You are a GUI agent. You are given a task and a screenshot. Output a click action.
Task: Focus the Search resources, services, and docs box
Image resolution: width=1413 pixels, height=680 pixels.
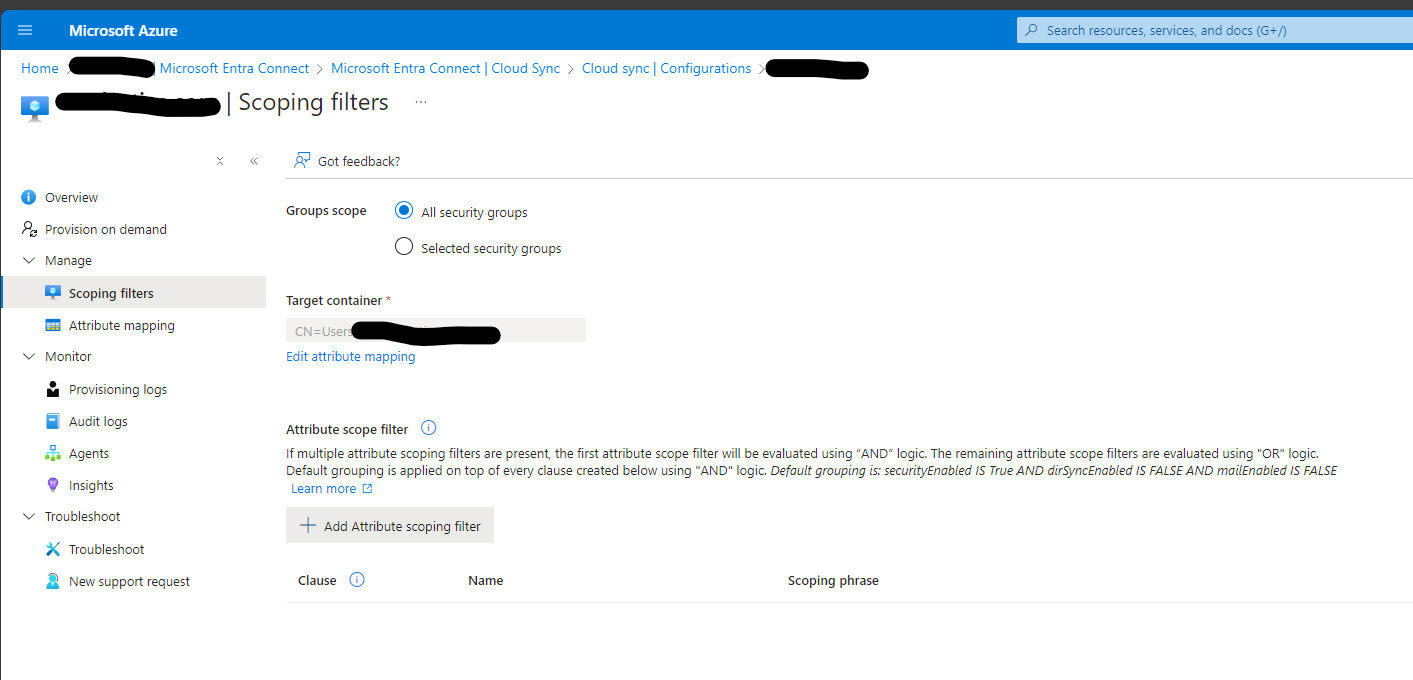pos(1214,31)
